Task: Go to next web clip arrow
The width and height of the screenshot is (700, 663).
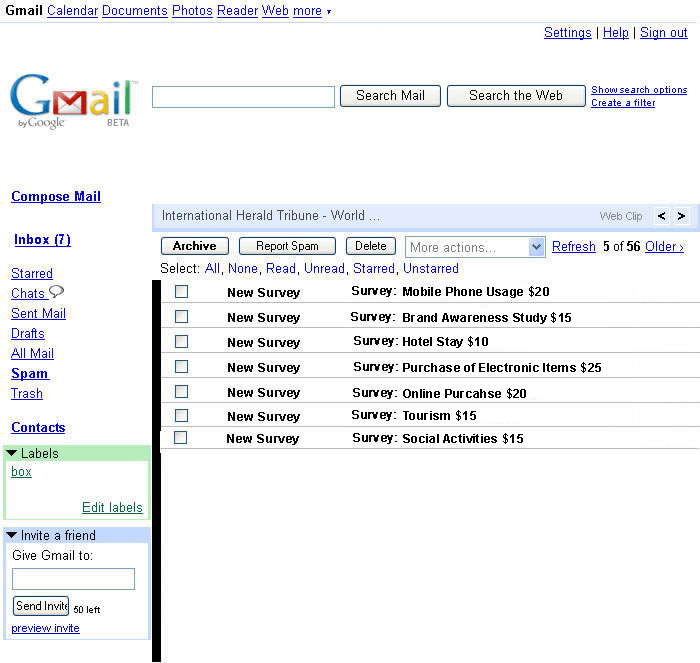Action: pos(681,216)
